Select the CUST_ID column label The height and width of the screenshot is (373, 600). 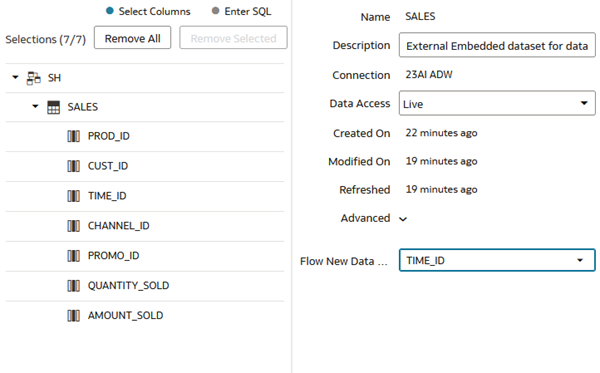(x=108, y=166)
